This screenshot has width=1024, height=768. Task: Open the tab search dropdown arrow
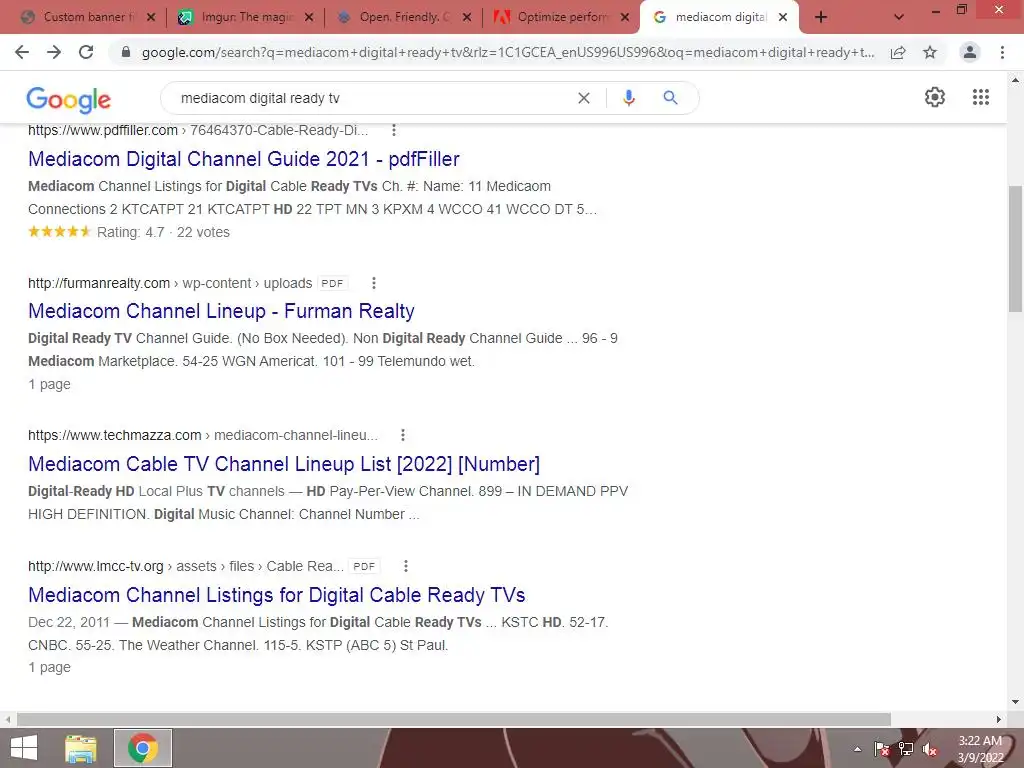click(x=899, y=17)
